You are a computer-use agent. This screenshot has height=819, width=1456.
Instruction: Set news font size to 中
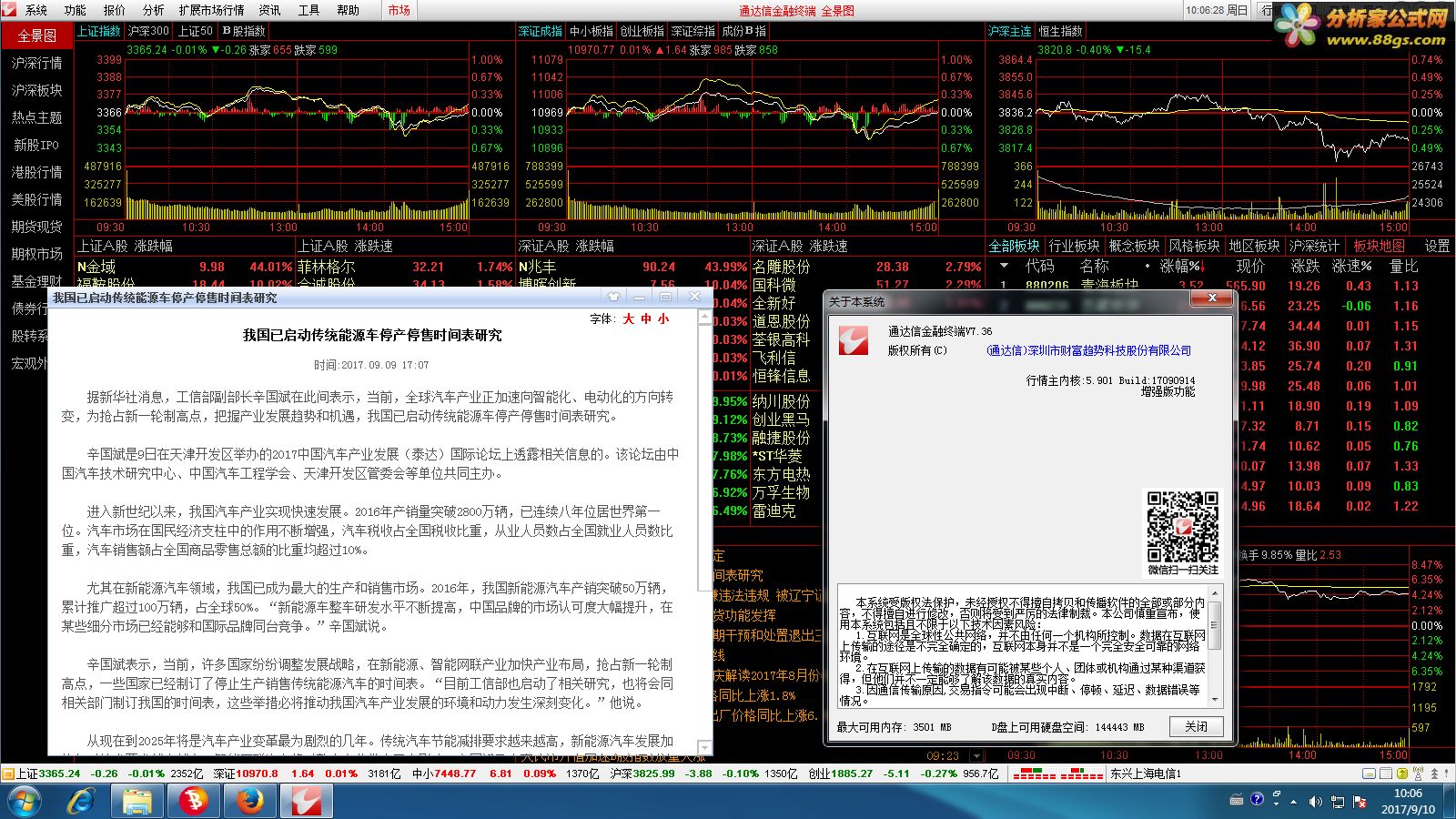(x=646, y=318)
